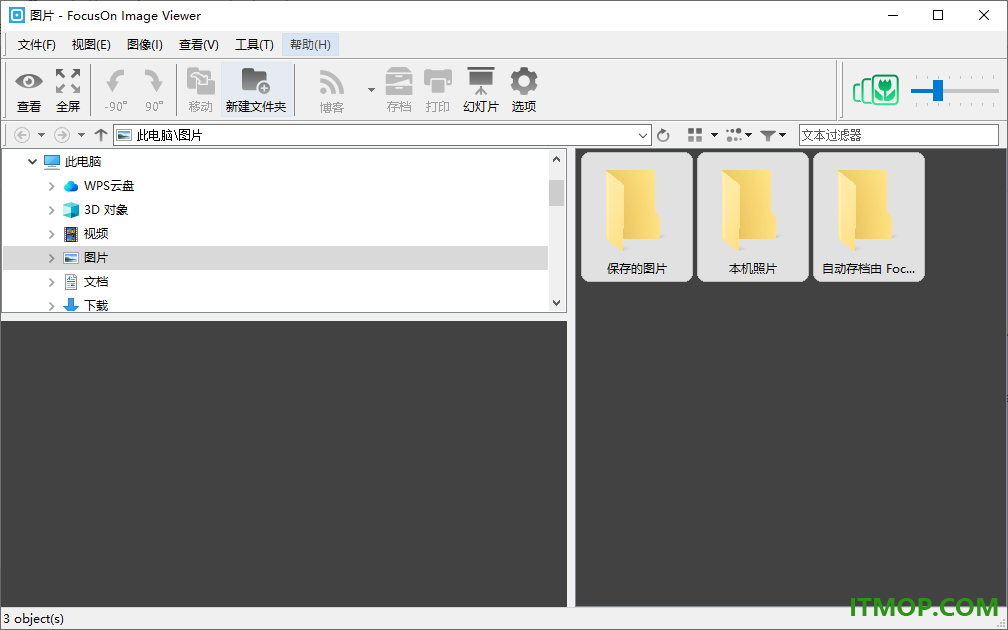Expand the 文档 tree node
This screenshot has width=1008, height=630.
[x=51, y=282]
